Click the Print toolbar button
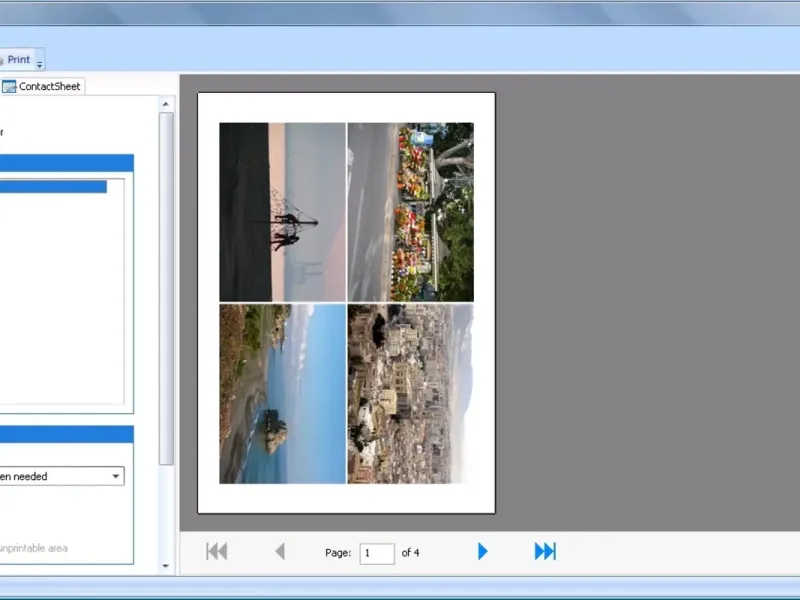Image resolution: width=800 pixels, height=600 pixels. pyautogui.click(x=17, y=60)
